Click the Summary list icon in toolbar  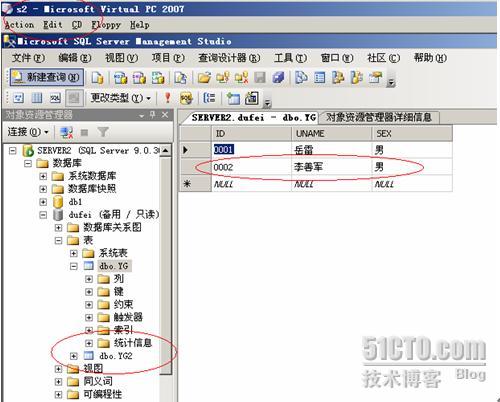[x=320, y=78]
